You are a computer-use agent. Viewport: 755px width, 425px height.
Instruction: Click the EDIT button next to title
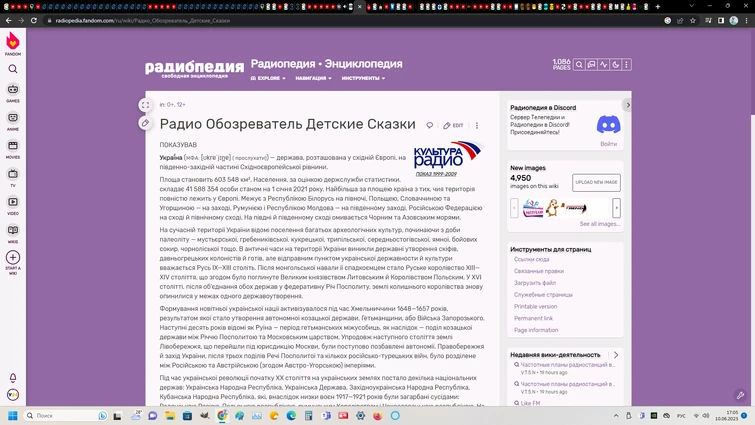tap(454, 125)
